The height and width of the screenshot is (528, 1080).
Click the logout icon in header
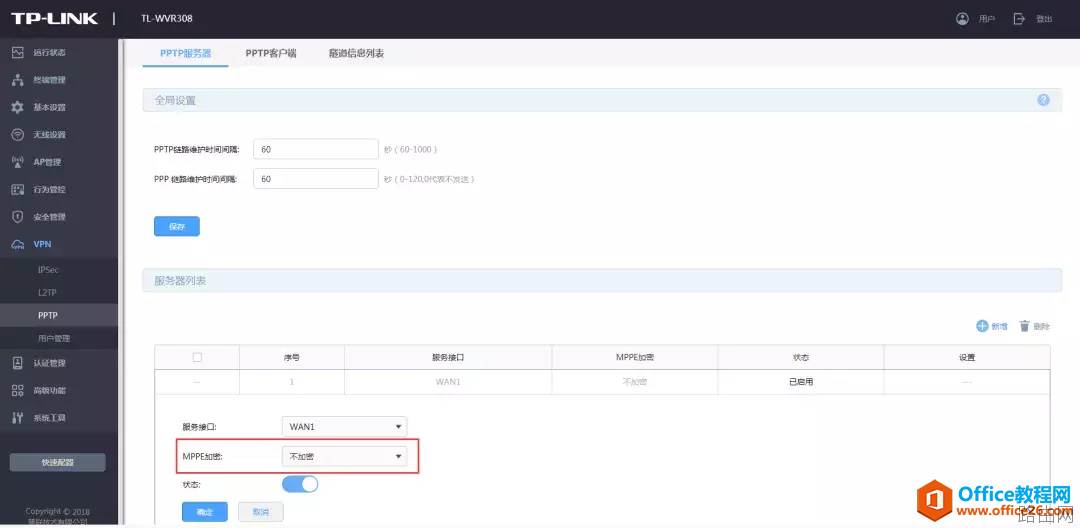pos(1019,19)
